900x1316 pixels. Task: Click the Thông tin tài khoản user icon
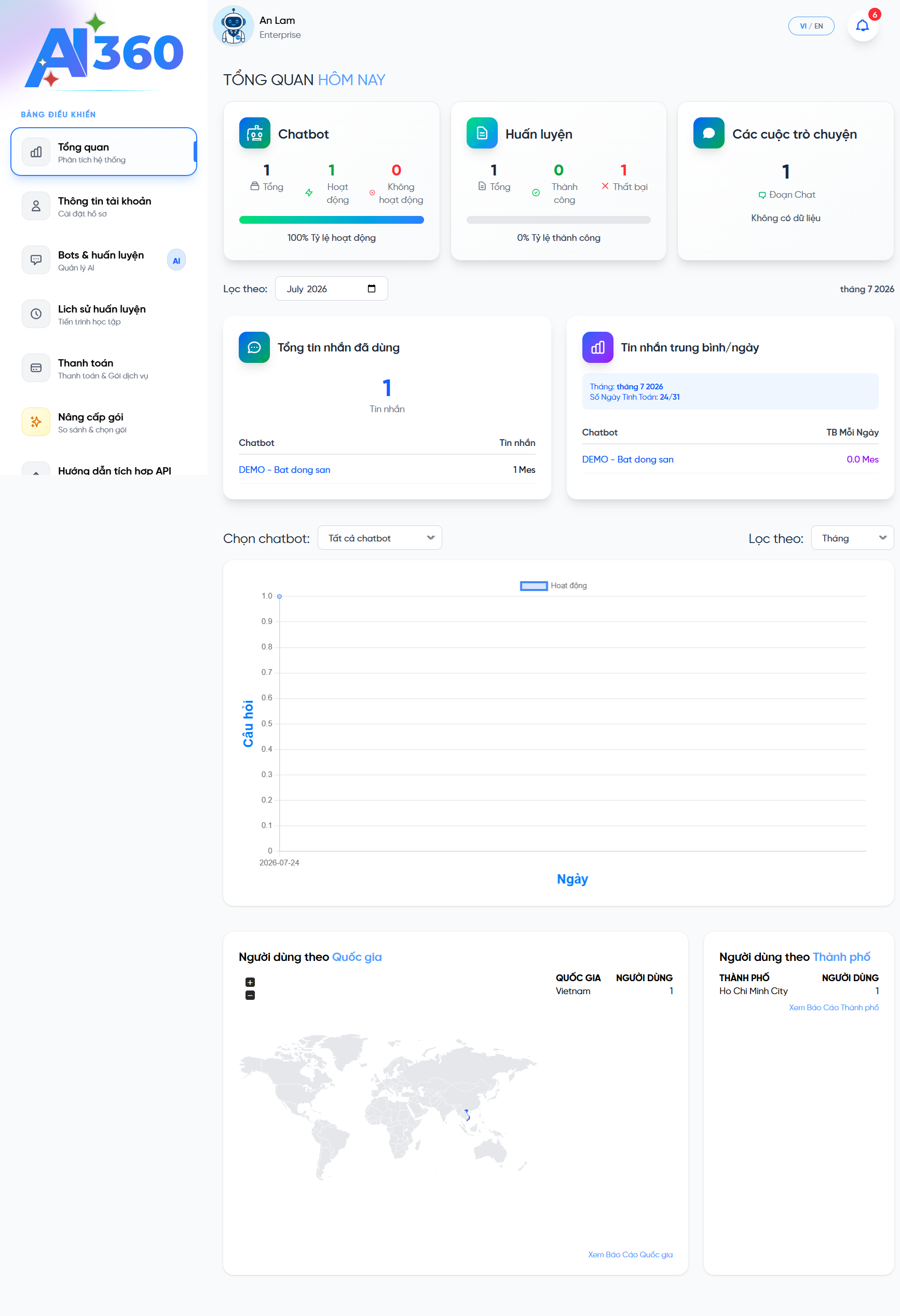(36, 206)
